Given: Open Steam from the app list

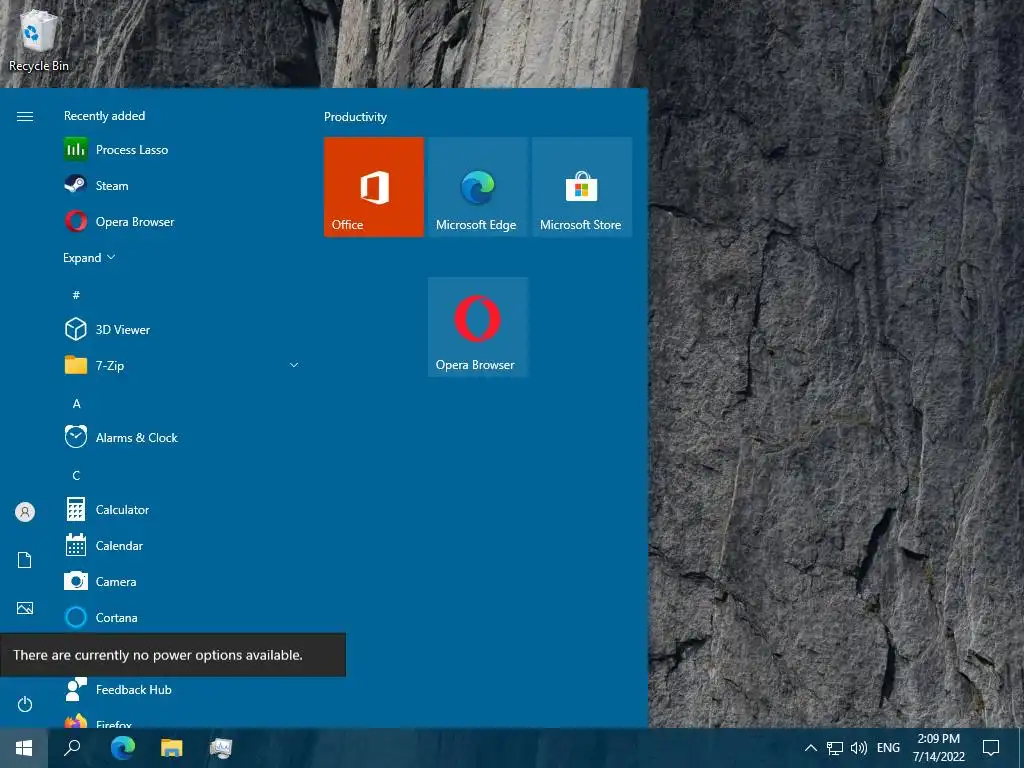Looking at the screenshot, I should point(183,185).
